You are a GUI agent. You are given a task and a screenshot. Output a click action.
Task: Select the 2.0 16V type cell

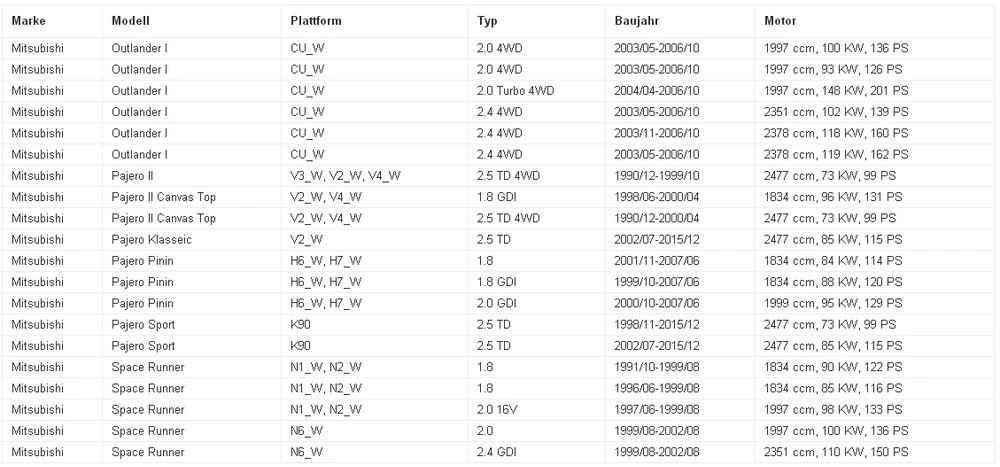pos(536,410)
